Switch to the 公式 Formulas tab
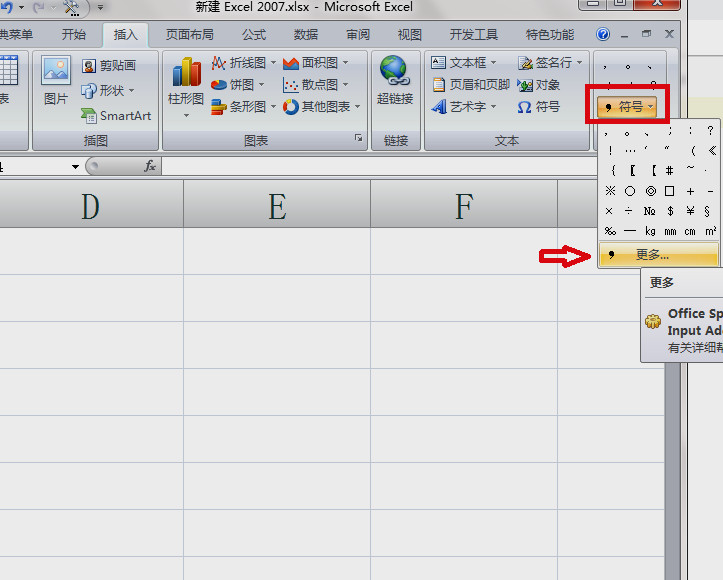Image resolution: width=723 pixels, height=580 pixels. tap(254, 35)
